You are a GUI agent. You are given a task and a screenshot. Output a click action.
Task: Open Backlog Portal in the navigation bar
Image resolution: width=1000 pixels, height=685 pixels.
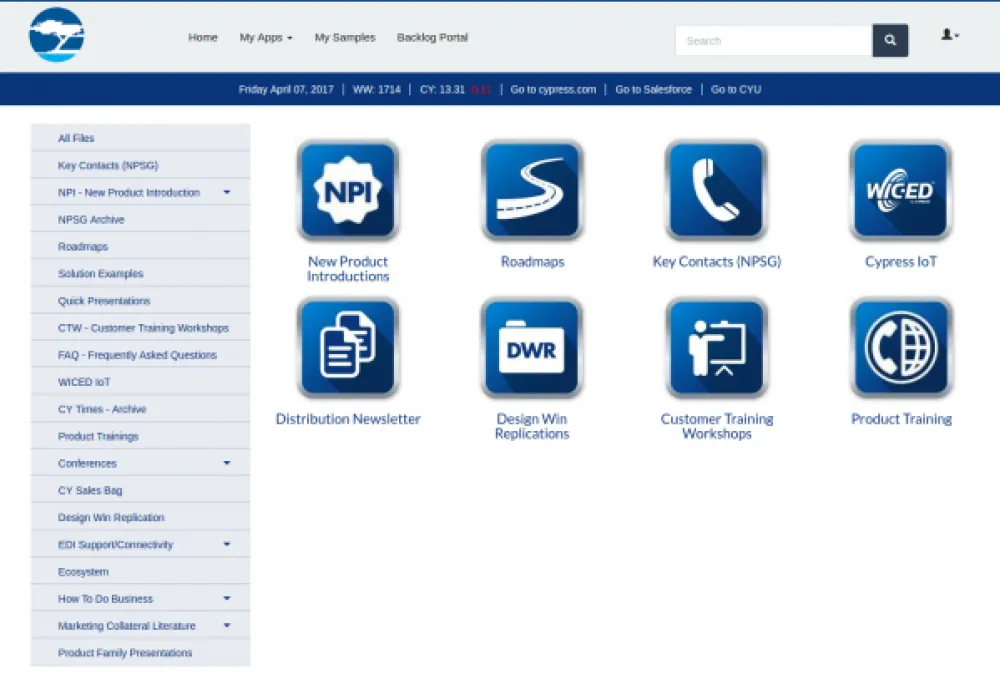[x=432, y=38]
